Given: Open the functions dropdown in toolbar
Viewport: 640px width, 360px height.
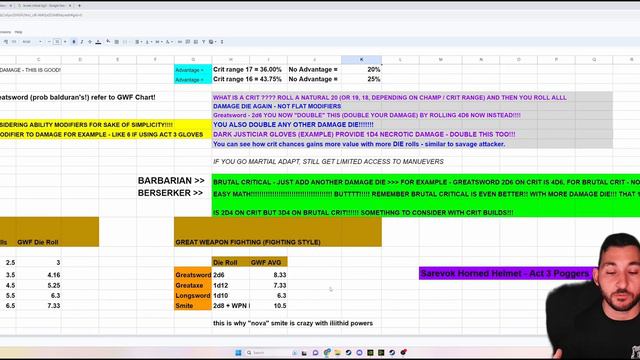Looking at the screenshot, I should click(212, 42).
